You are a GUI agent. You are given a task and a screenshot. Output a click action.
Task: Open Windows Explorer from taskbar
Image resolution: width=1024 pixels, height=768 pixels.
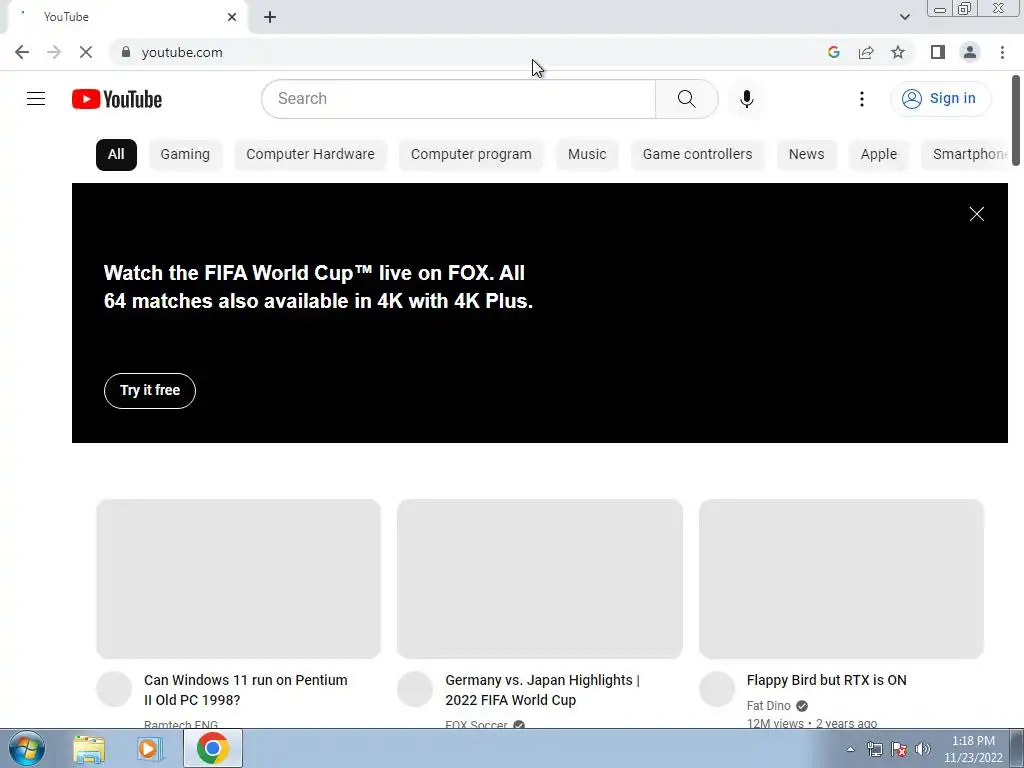[89, 749]
